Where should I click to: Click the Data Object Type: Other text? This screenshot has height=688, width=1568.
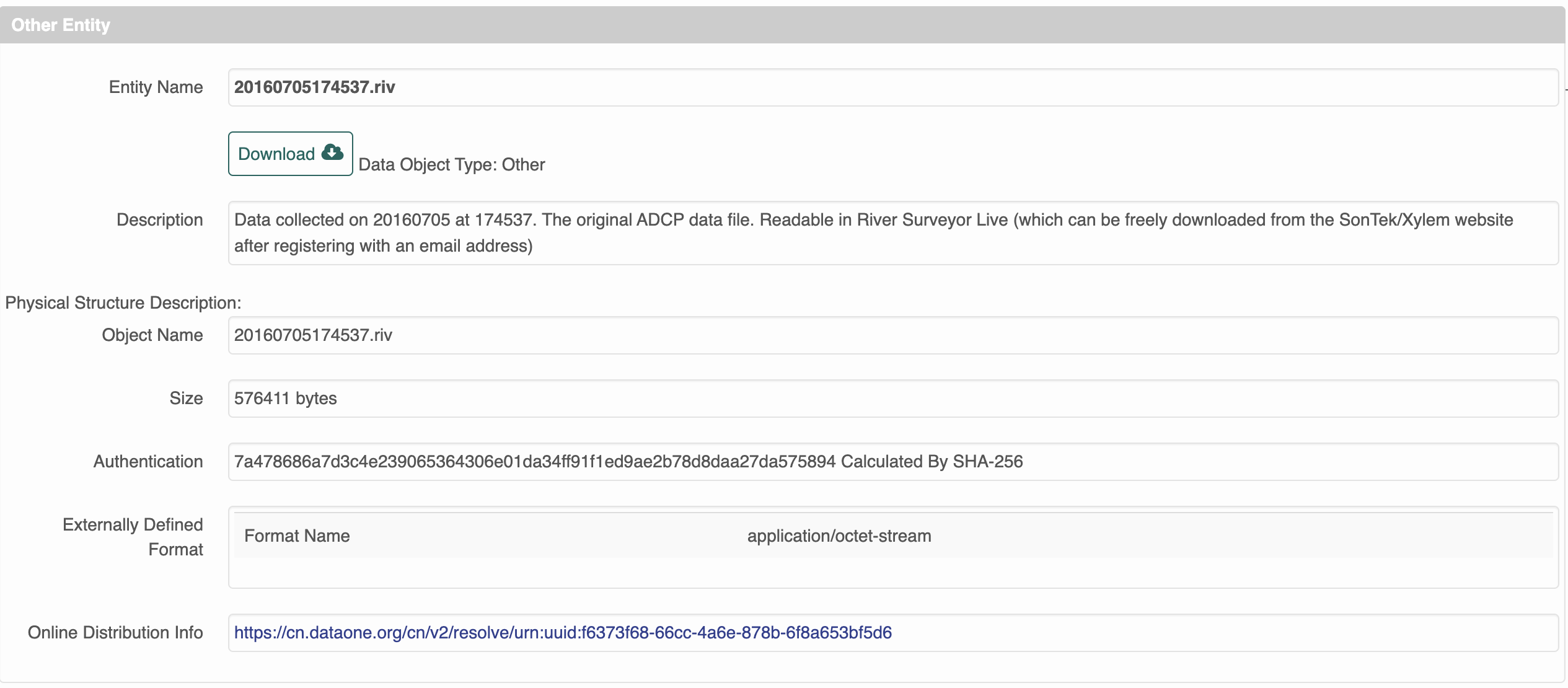point(452,165)
